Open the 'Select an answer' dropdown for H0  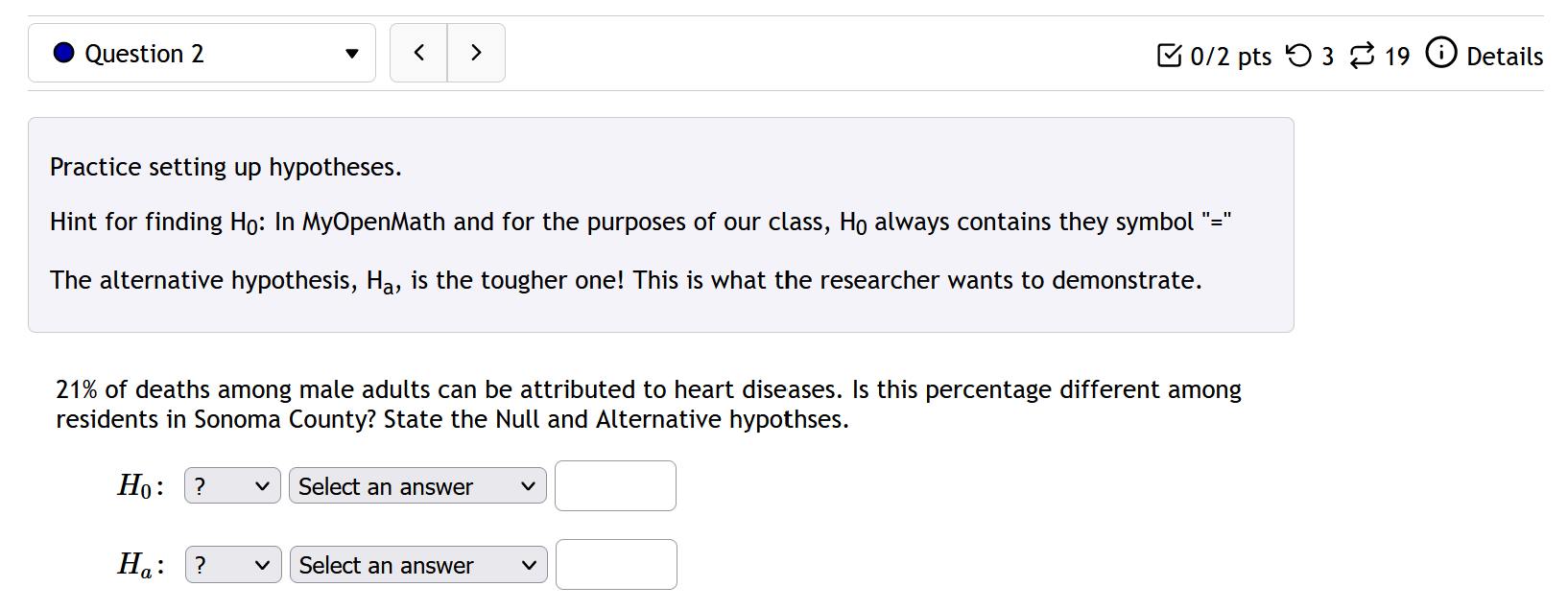416,485
